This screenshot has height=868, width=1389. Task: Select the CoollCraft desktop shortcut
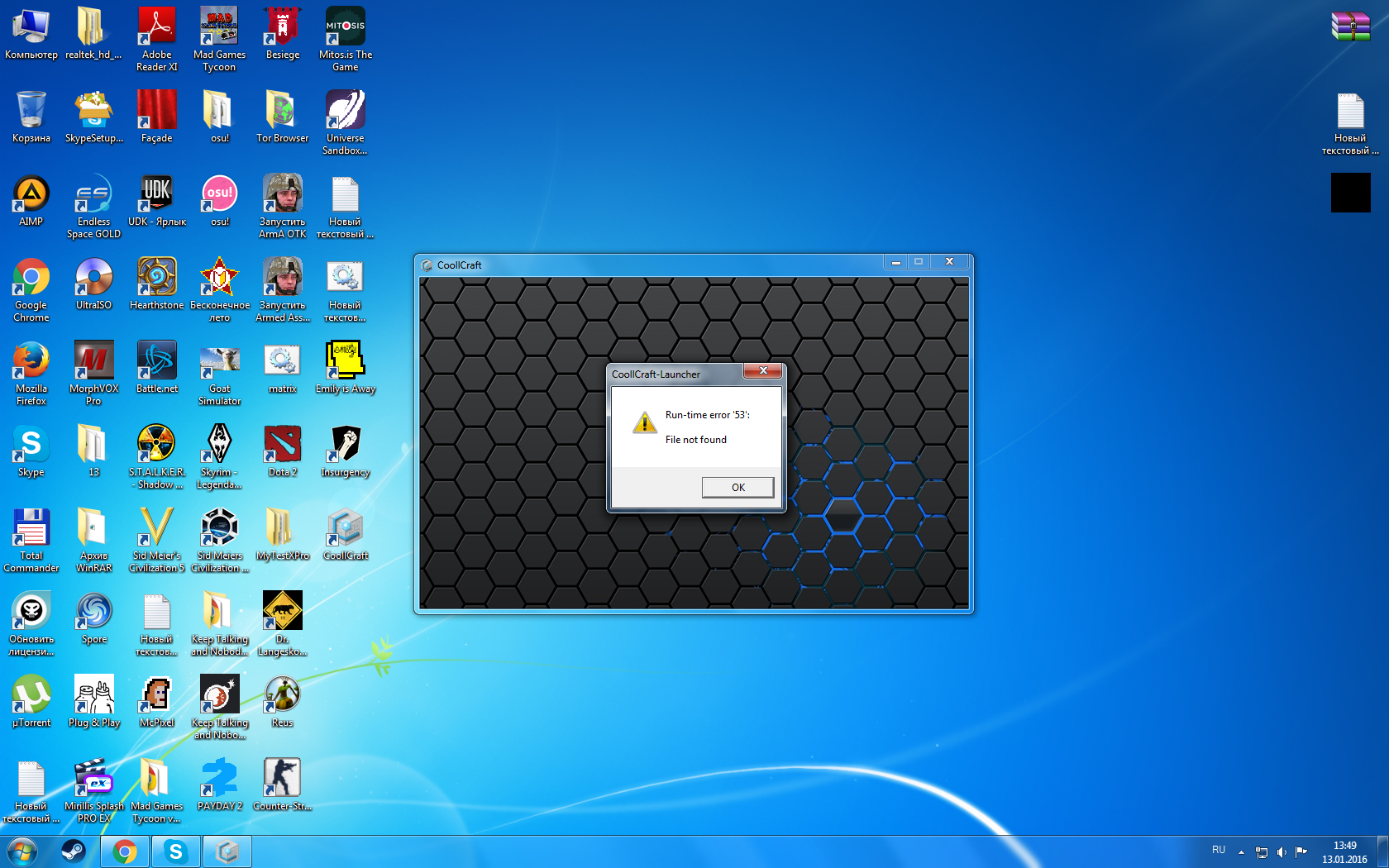tap(346, 533)
